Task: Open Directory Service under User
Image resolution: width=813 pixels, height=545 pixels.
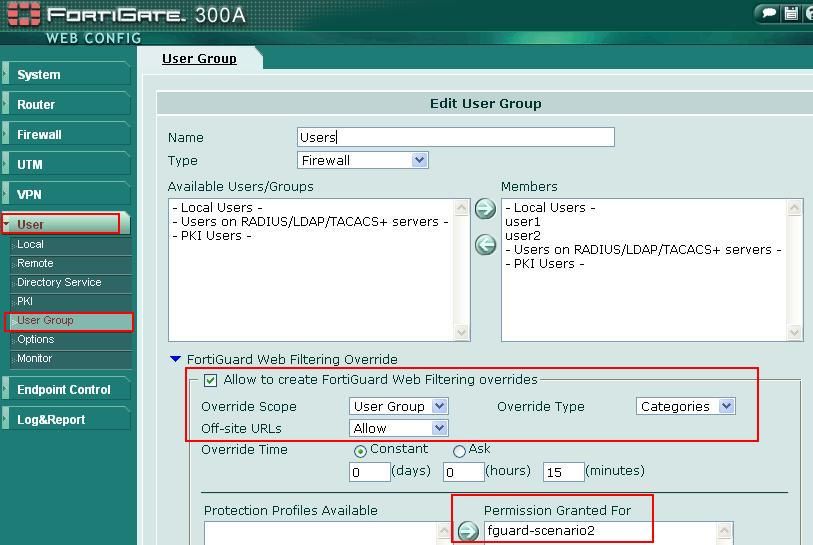Action: click(x=59, y=282)
